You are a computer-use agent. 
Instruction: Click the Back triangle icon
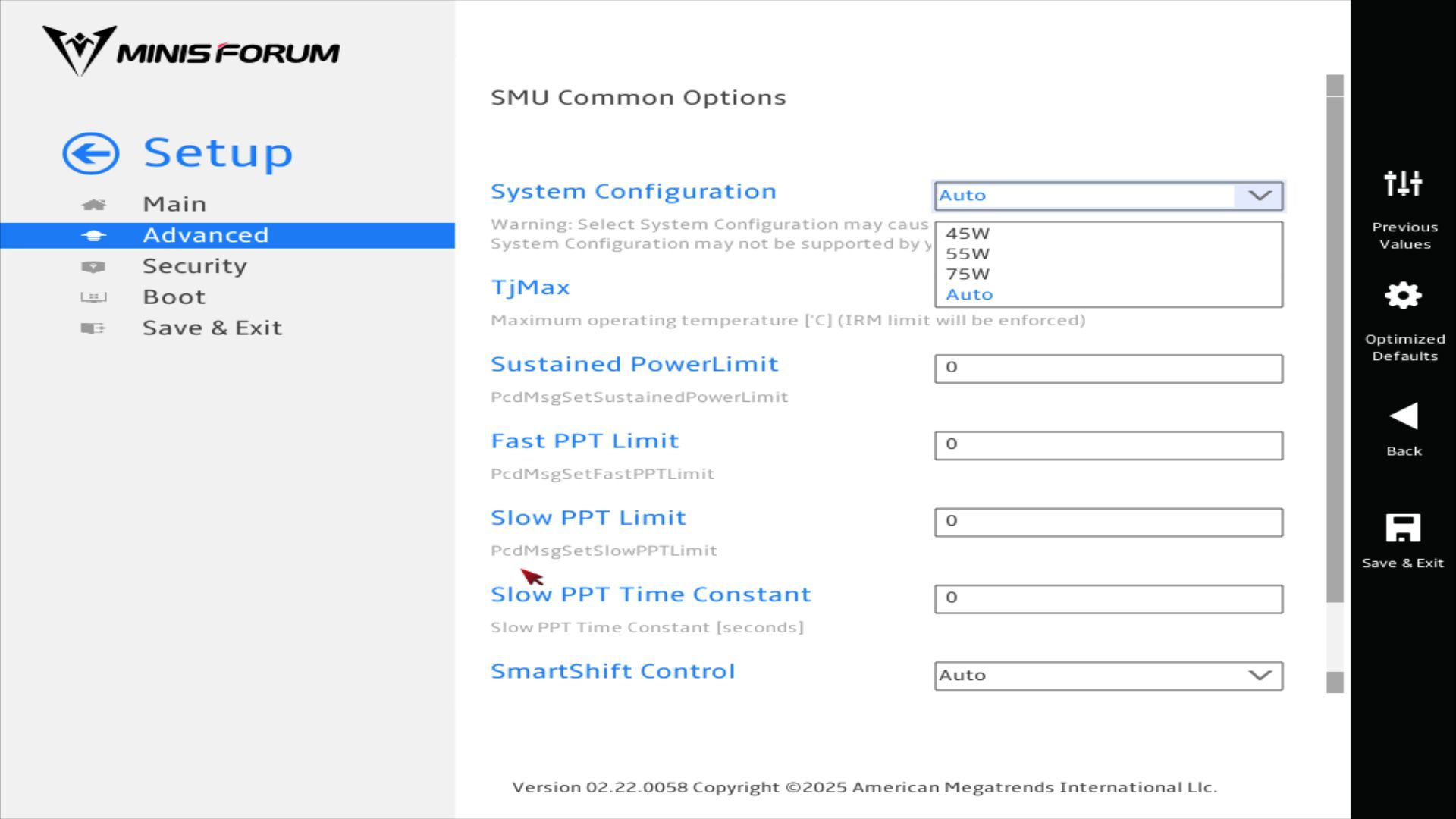(1403, 416)
